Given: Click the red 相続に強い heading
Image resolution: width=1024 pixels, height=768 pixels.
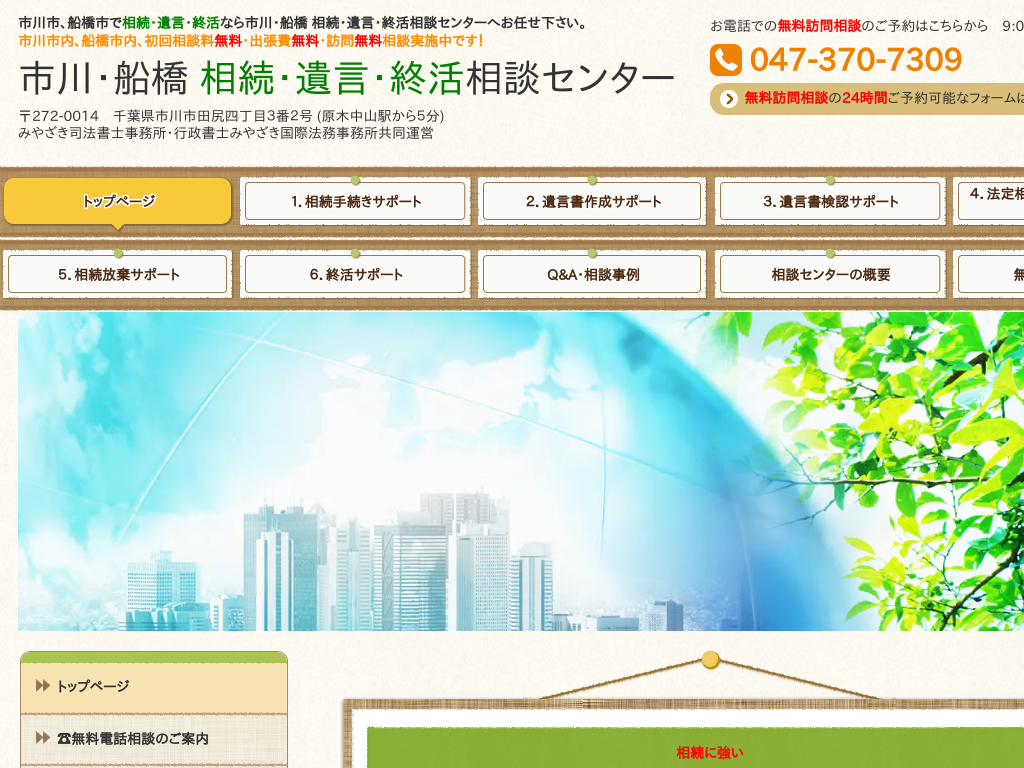Looking at the screenshot, I should [x=709, y=752].
